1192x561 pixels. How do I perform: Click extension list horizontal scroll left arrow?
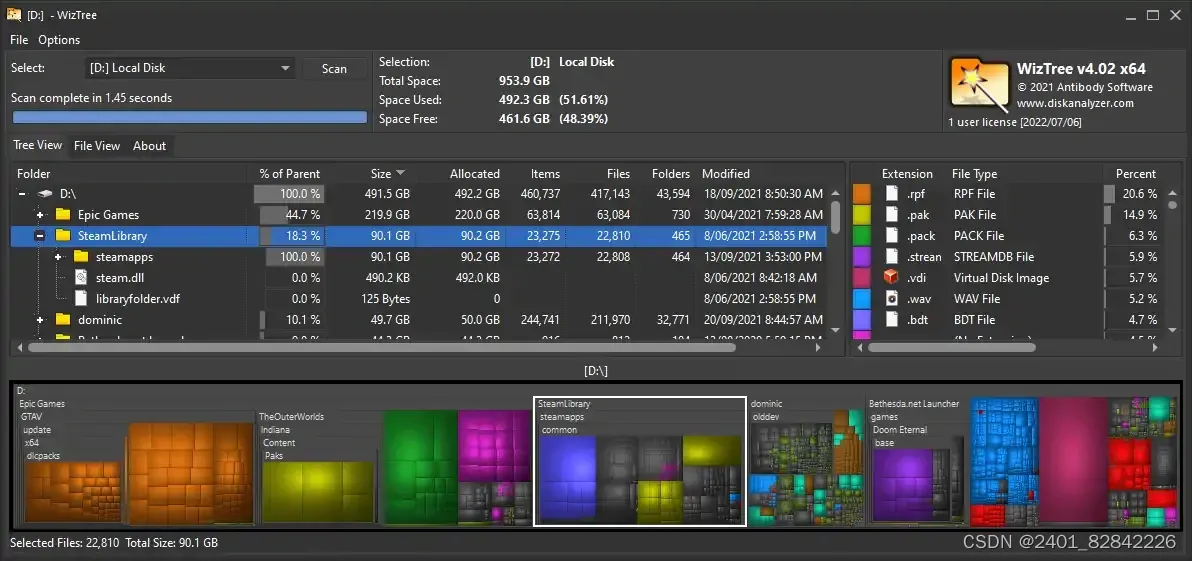point(861,347)
